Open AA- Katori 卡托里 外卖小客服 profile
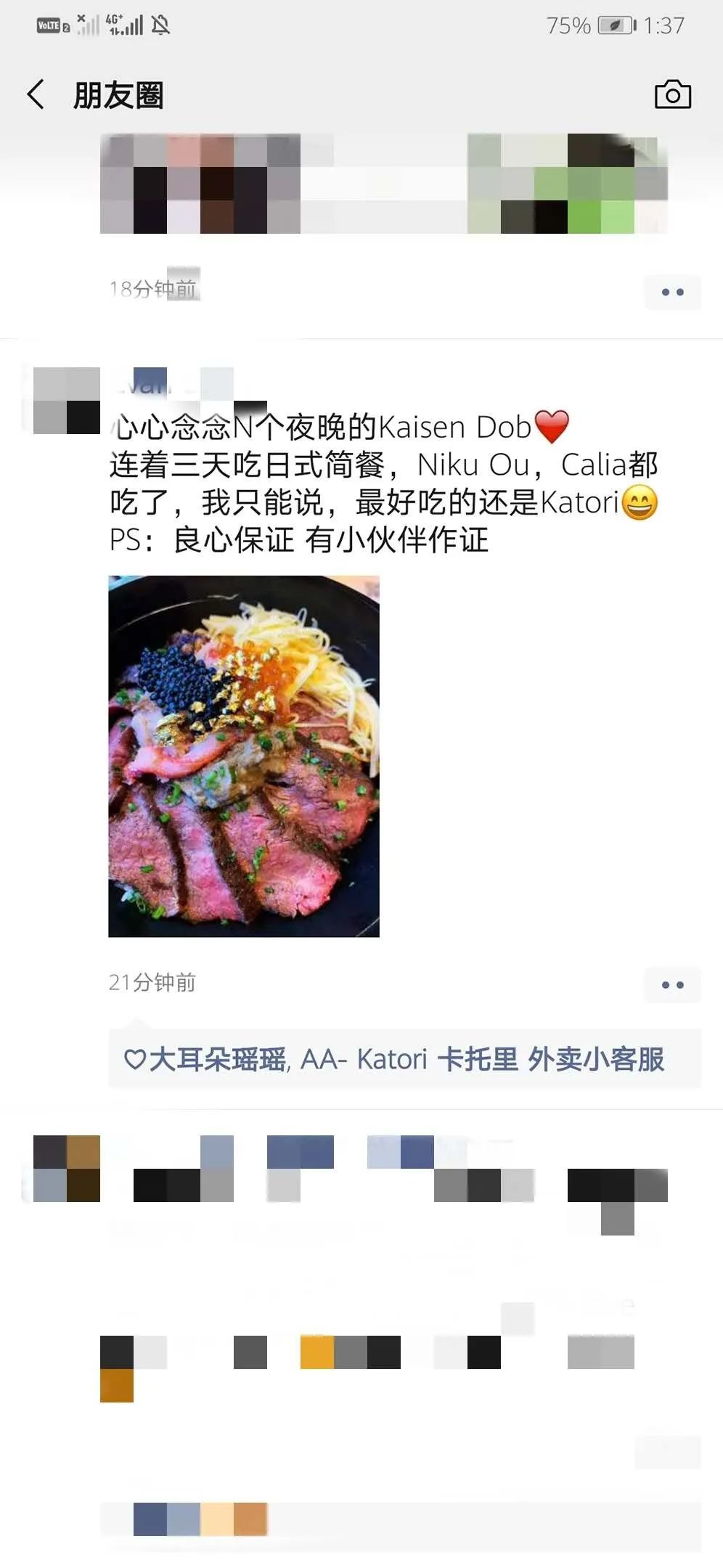The image size is (723, 1568). pyautogui.click(x=482, y=1059)
